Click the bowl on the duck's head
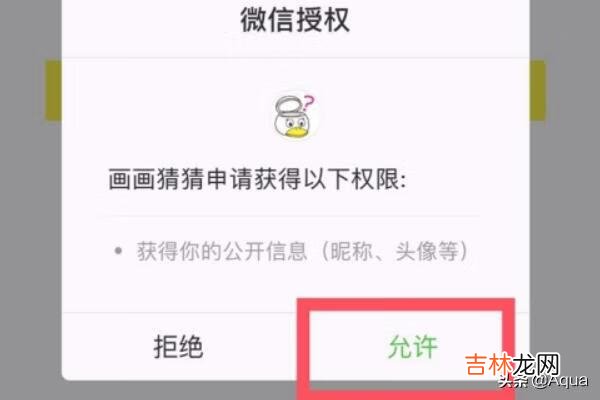Viewport: 600px width, 400px height. pyautogui.click(x=289, y=104)
